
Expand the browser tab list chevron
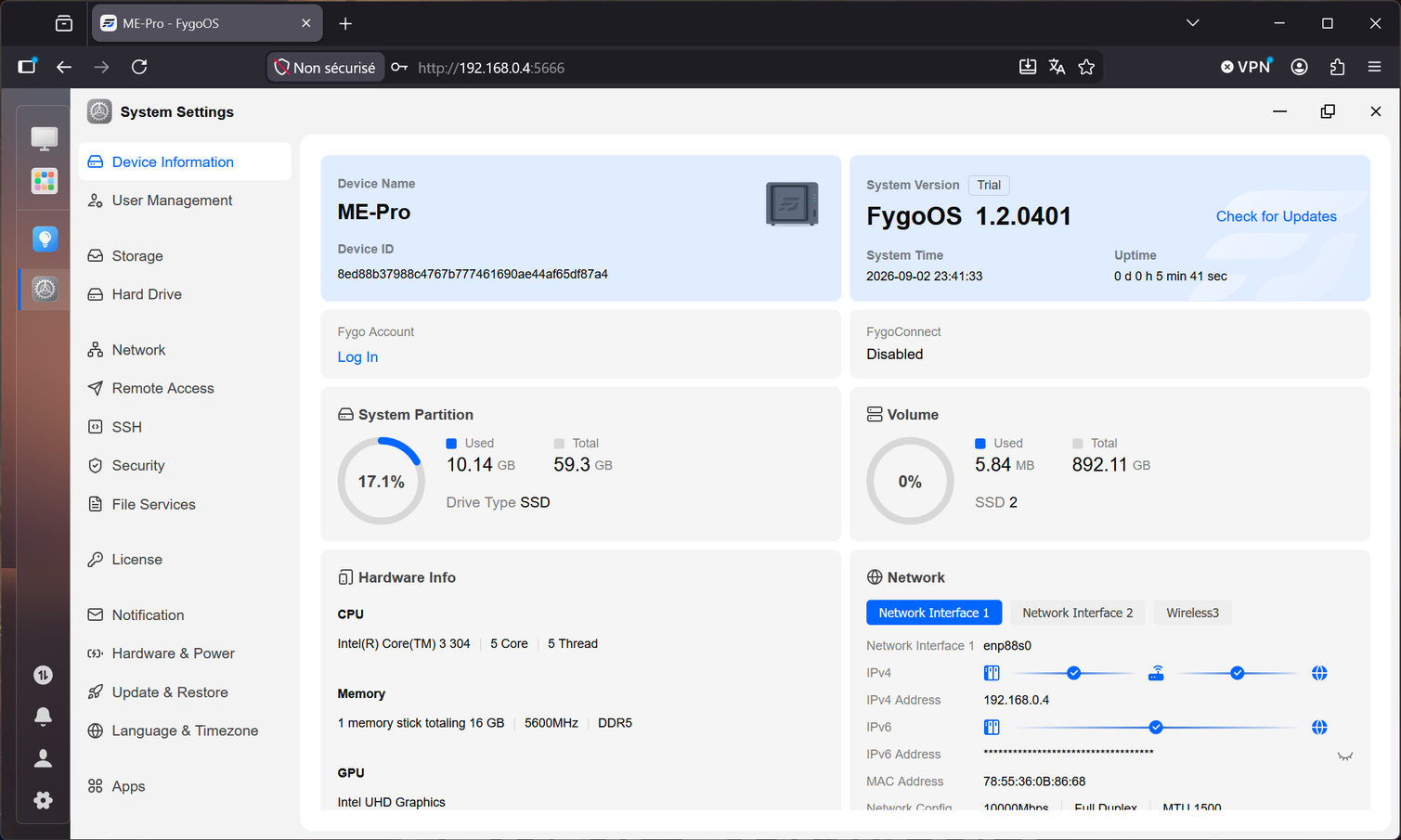point(1193,23)
